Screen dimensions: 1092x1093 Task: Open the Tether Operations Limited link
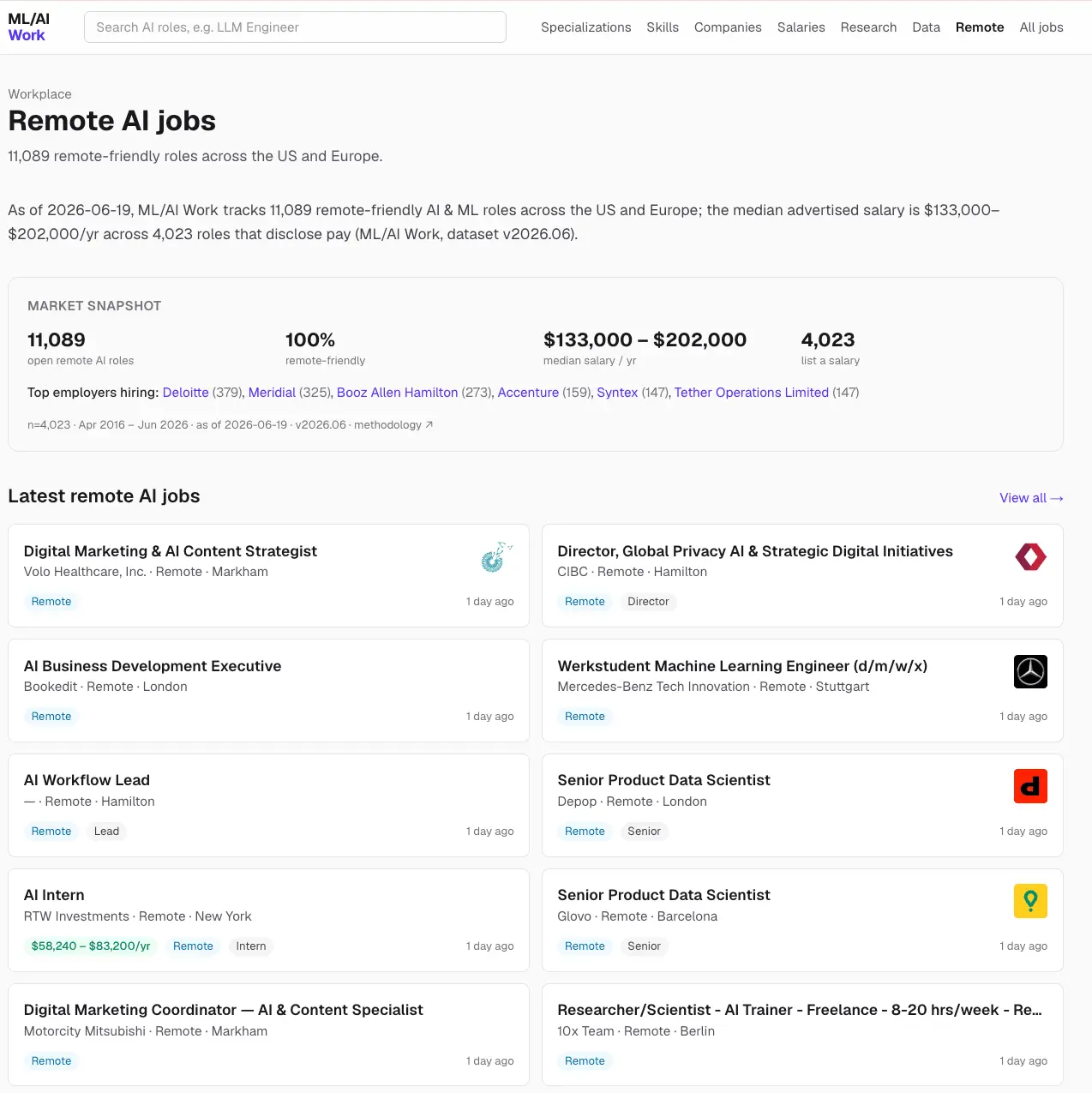(752, 393)
